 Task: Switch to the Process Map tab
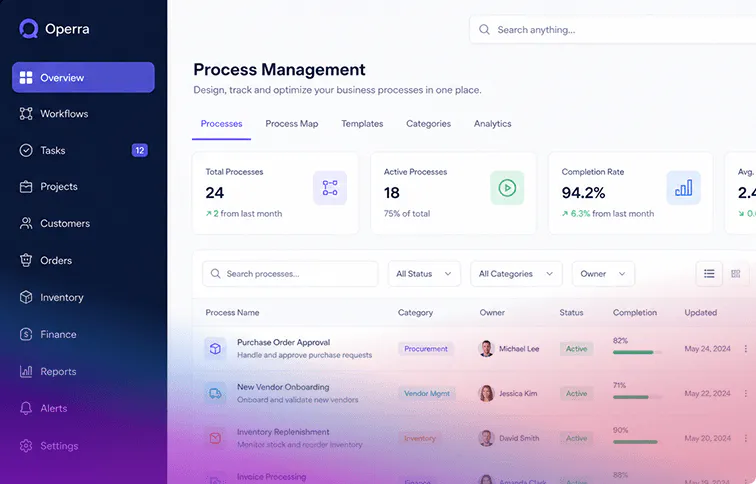292,124
